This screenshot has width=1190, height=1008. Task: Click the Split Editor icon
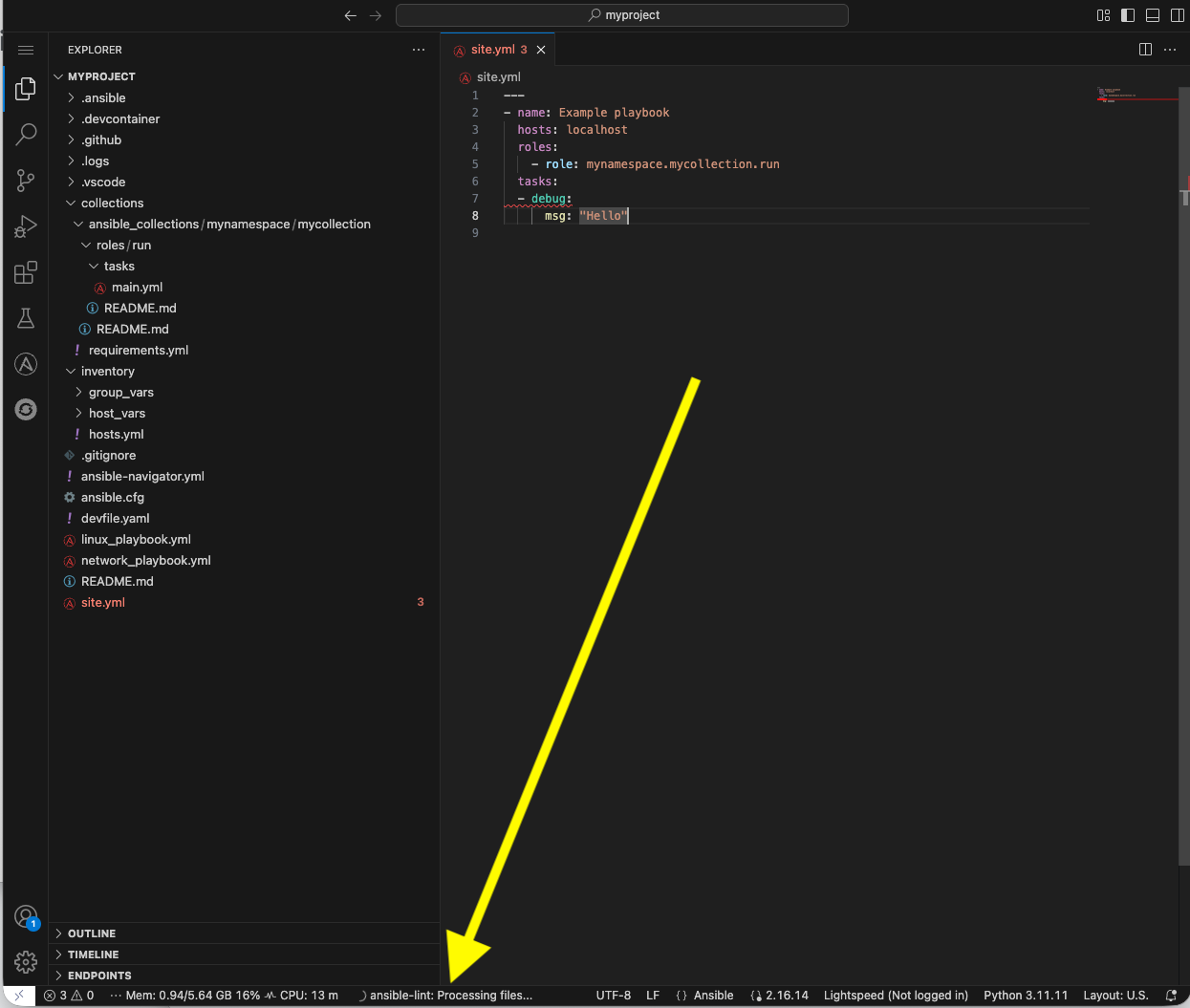[x=1145, y=49]
